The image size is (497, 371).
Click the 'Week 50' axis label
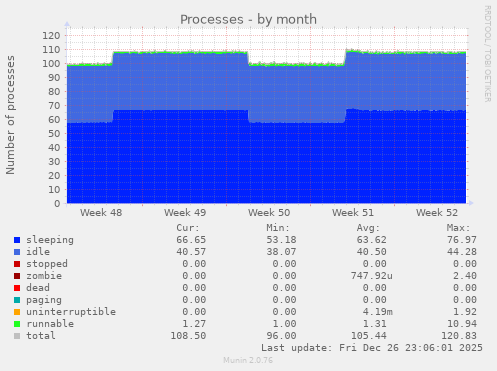pyautogui.click(x=269, y=213)
